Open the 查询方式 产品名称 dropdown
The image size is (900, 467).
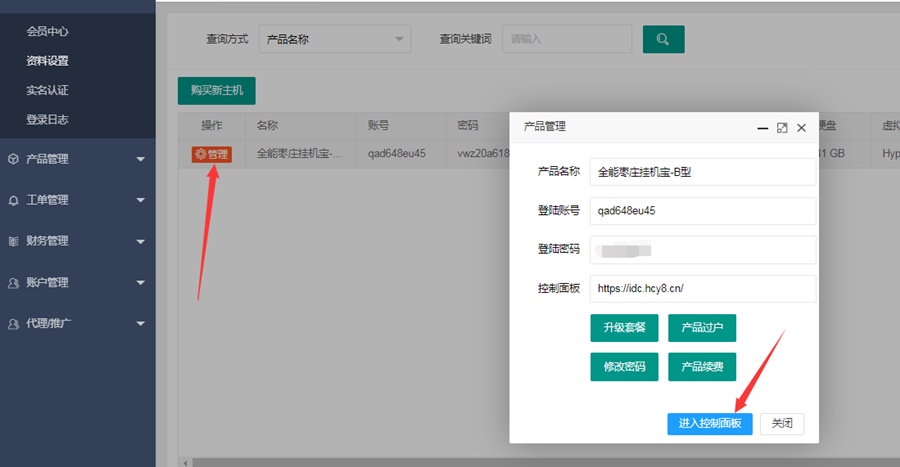334,39
